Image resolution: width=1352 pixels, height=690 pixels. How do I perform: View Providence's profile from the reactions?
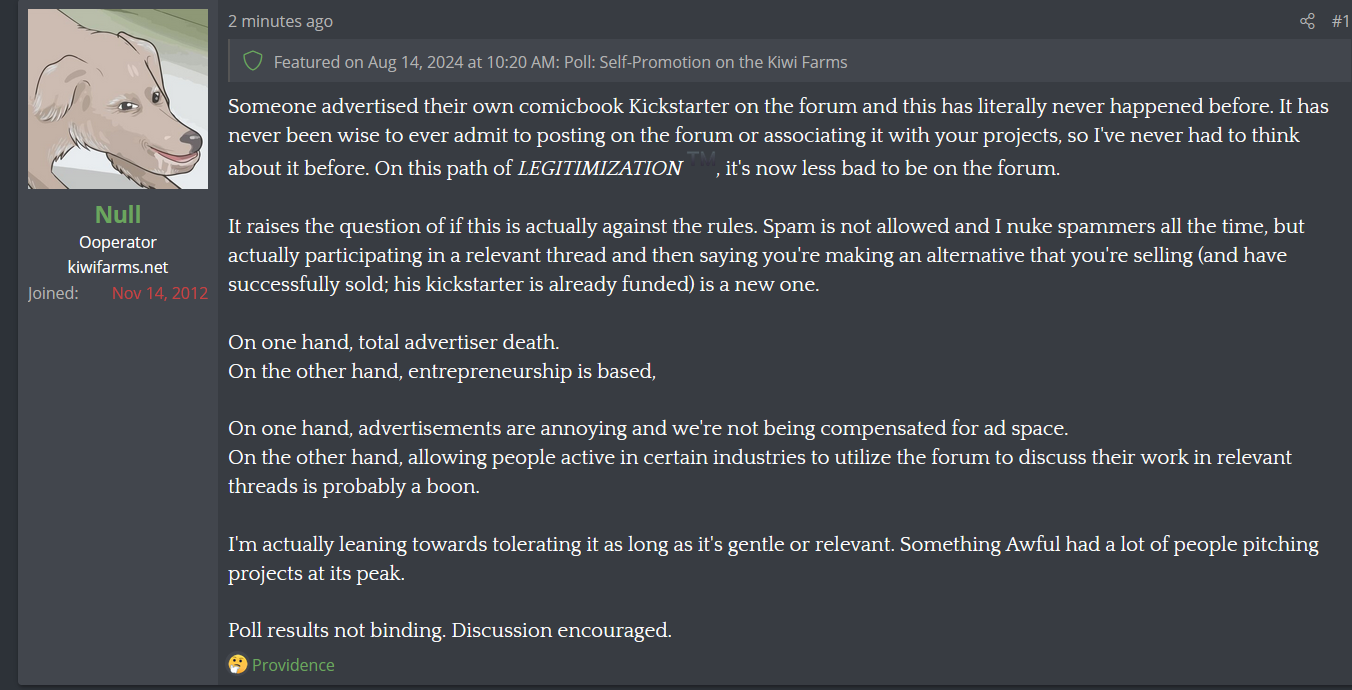pos(293,665)
